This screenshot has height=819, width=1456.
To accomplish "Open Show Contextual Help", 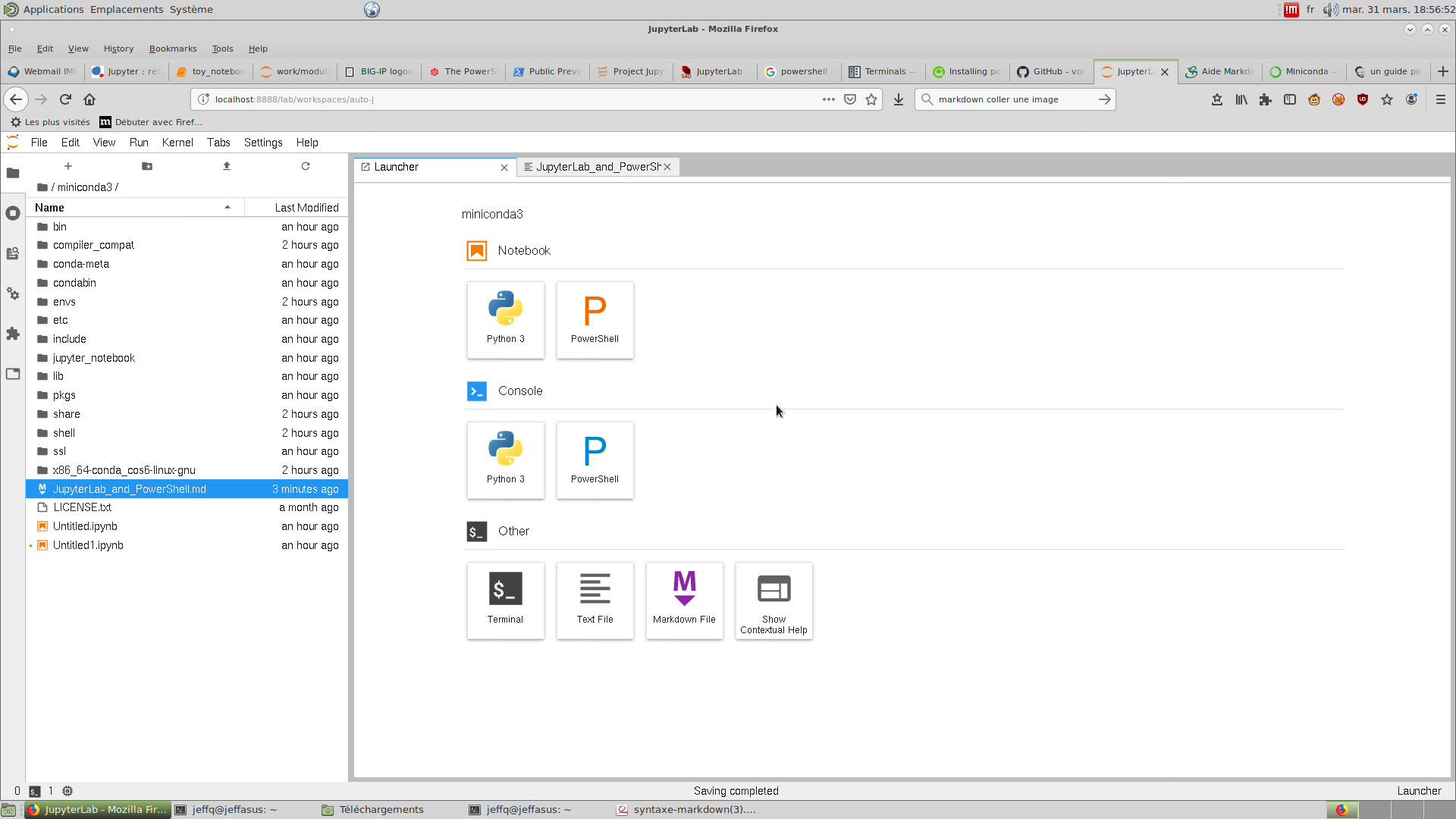I will click(x=773, y=600).
